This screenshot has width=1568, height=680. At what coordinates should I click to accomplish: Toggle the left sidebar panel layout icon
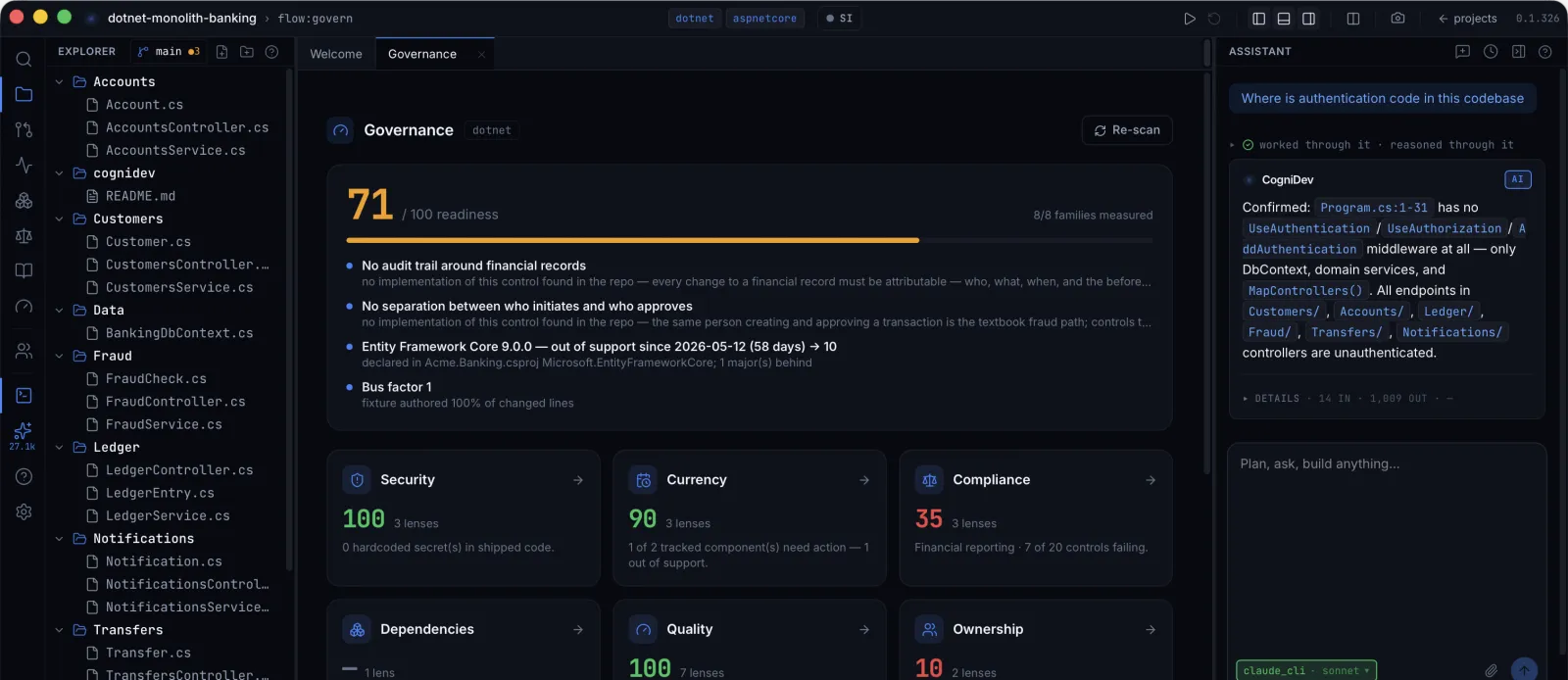click(1259, 19)
